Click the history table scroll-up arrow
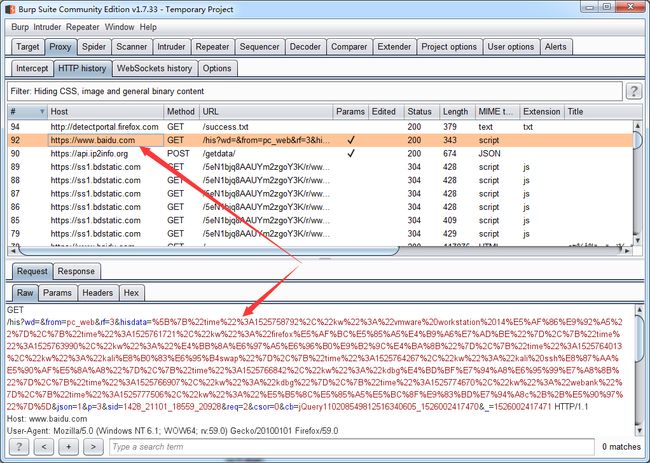This screenshot has height=463, width=650. point(637,124)
